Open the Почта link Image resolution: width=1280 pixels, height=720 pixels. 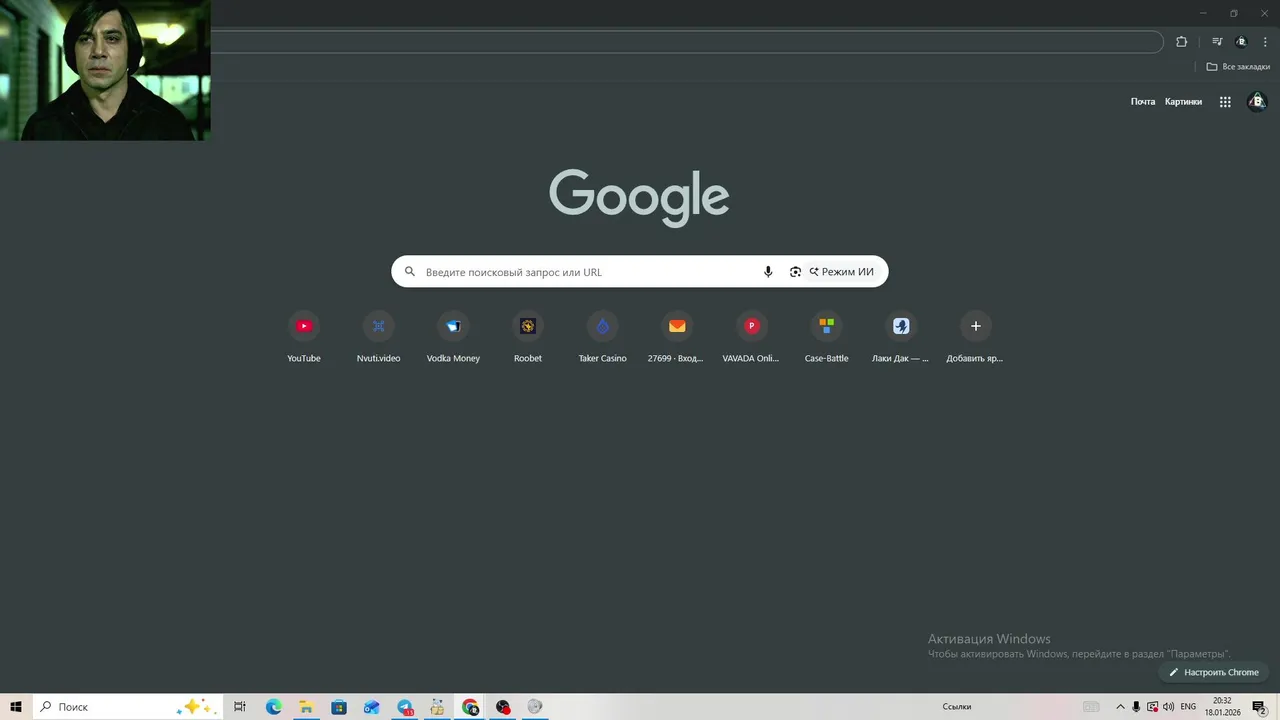point(1143,102)
